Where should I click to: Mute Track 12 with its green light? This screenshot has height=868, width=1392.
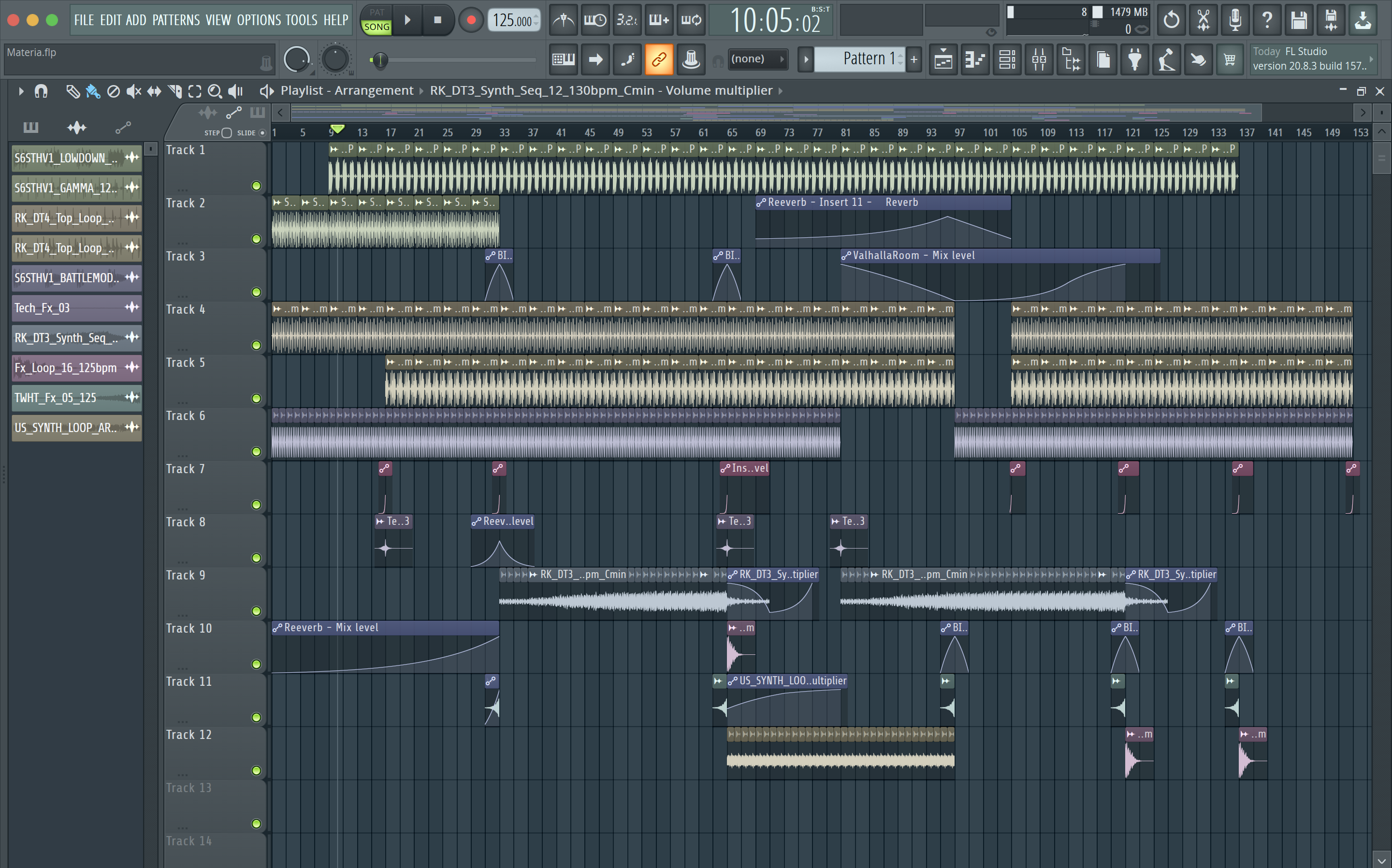pos(257,770)
